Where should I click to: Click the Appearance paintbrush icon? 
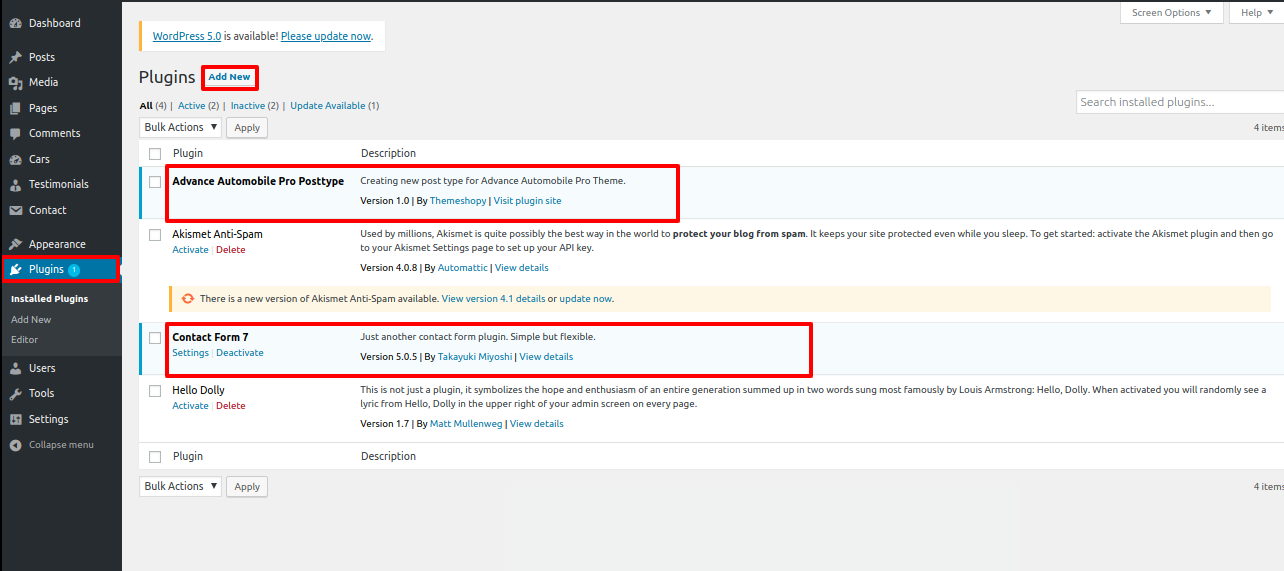[15, 244]
